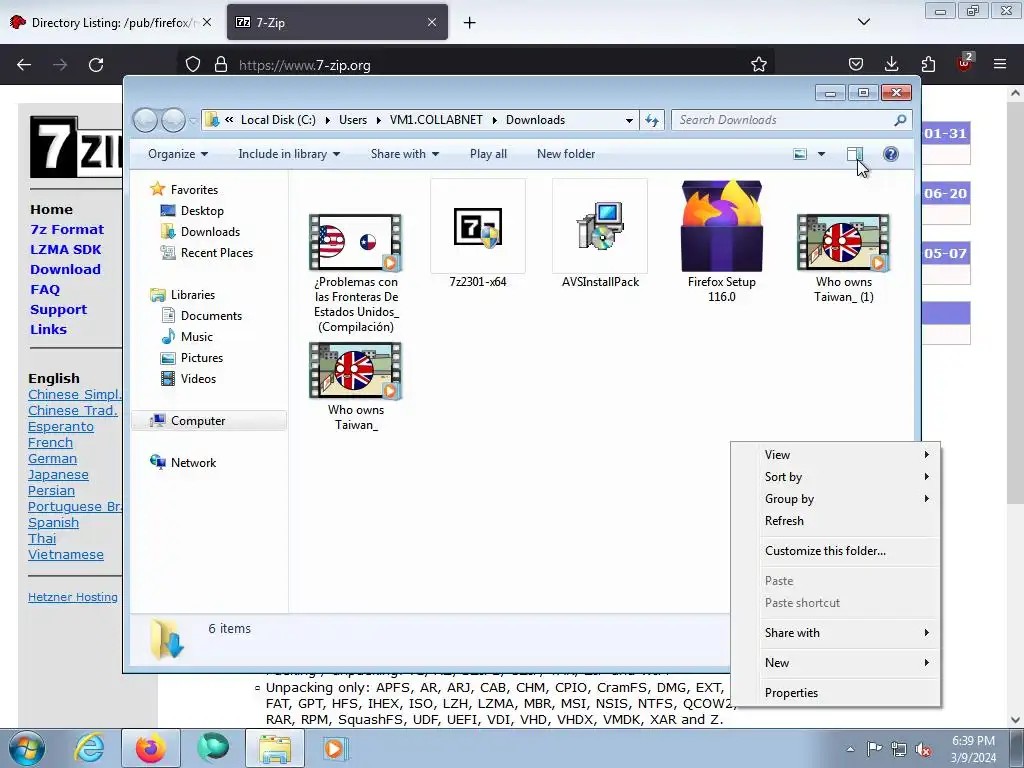The image size is (1024, 768).
Task: Switch to the Directory Listing Firefox tab
Action: click(x=111, y=22)
